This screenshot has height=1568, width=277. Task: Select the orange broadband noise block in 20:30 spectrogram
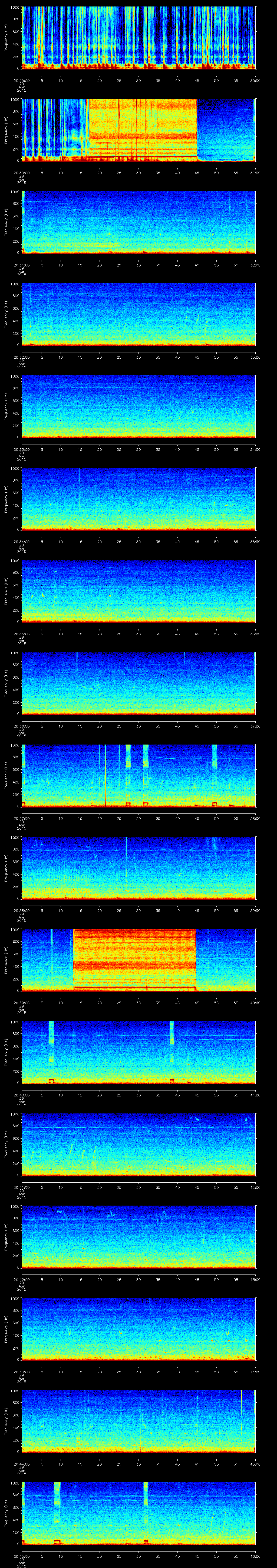click(x=143, y=130)
